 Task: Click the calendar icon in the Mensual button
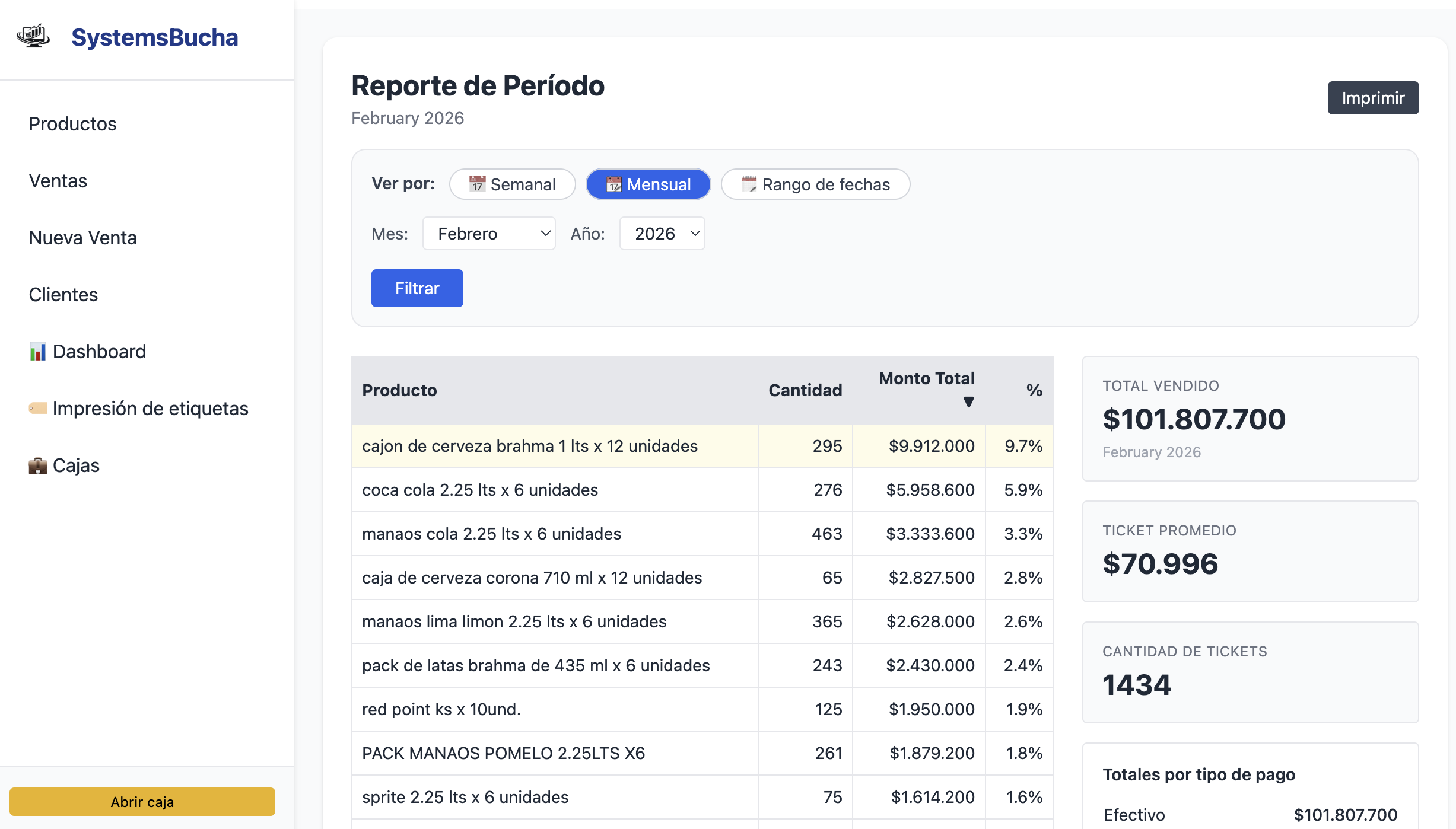coord(613,184)
